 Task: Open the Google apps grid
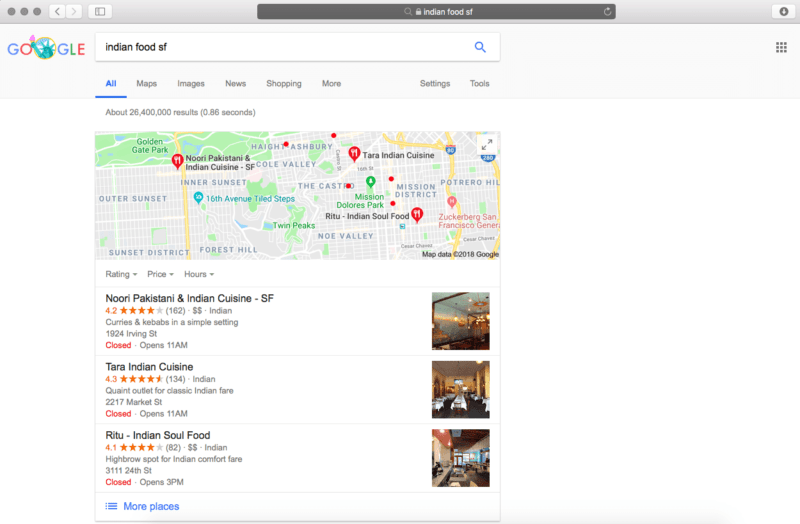781,47
